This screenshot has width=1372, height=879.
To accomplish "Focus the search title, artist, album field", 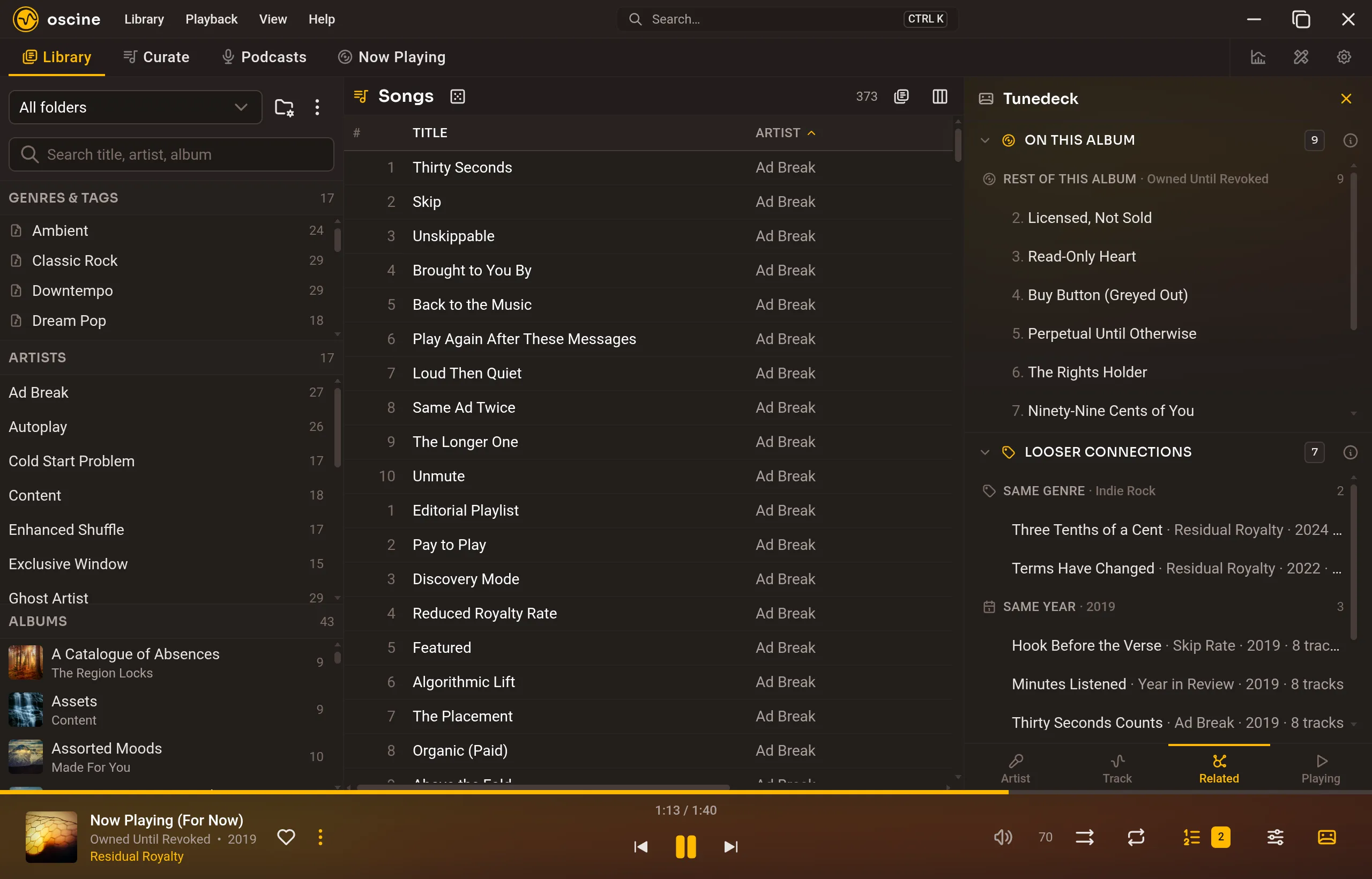I will tap(171, 155).
